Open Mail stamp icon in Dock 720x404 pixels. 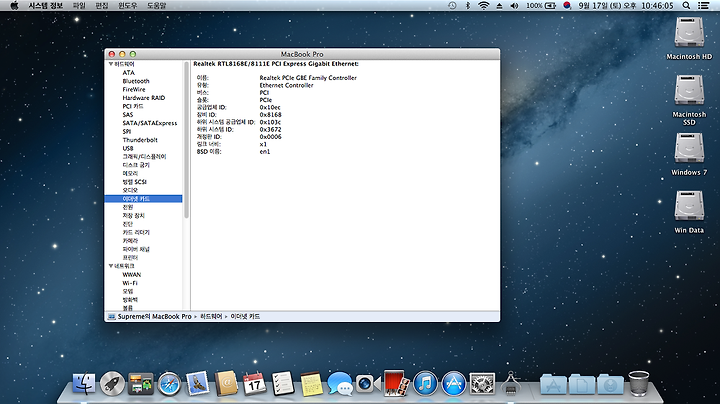click(x=198, y=384)
